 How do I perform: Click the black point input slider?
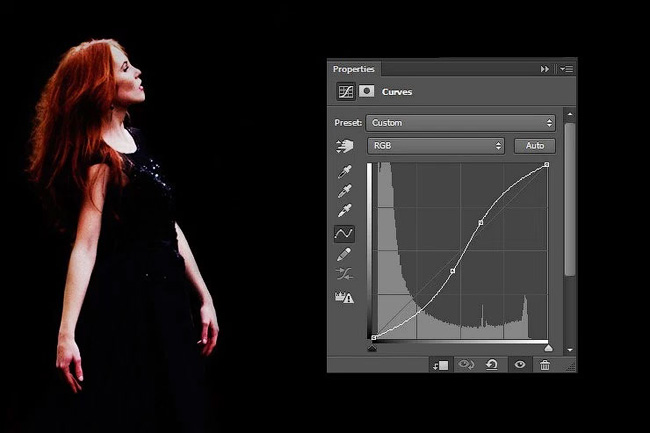pyautogui.click(x=372, y=348)
